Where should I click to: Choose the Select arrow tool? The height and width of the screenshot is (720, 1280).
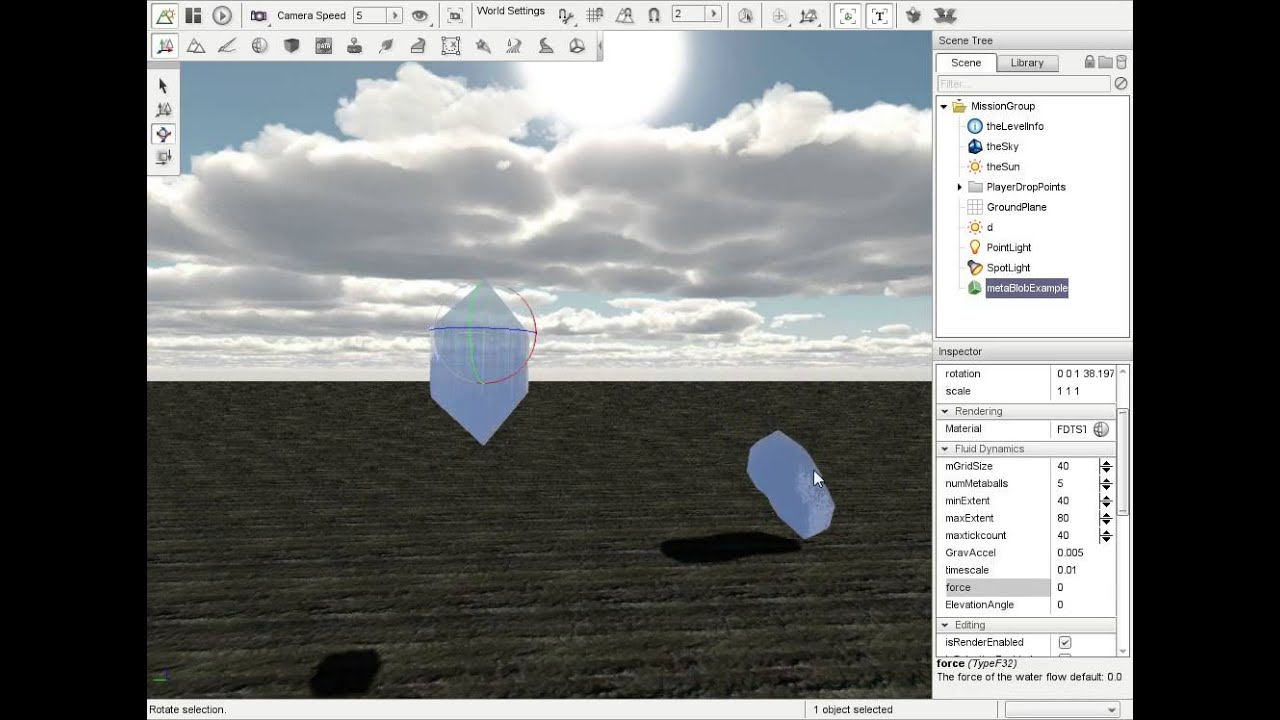164,86
